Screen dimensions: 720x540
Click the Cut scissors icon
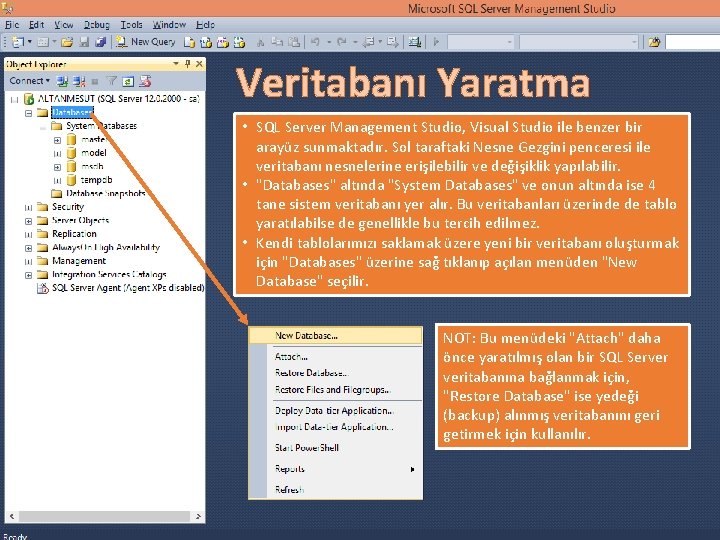(260, 43)
